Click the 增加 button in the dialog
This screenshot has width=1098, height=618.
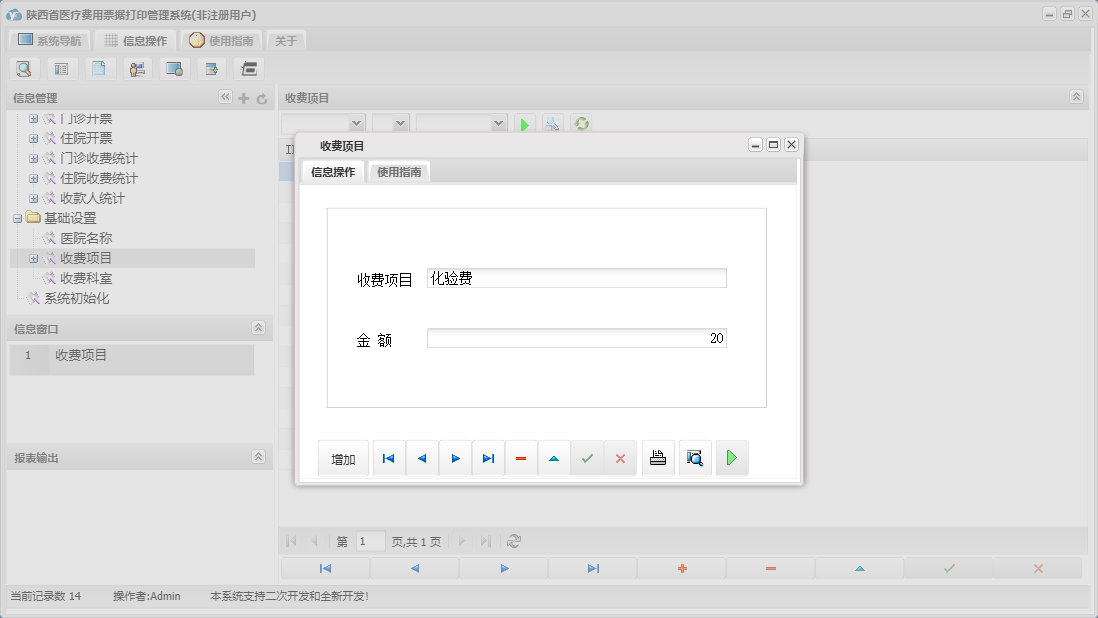coord(343,458)
